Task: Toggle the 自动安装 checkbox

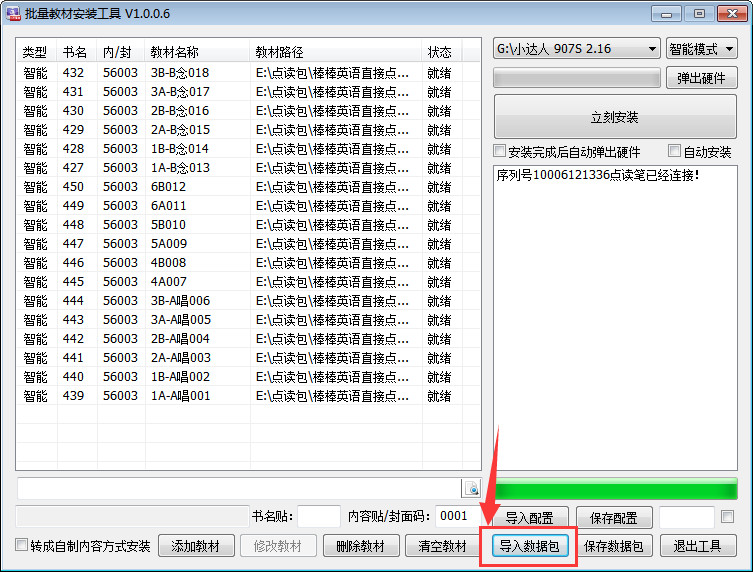Action: tap(675, 152)
